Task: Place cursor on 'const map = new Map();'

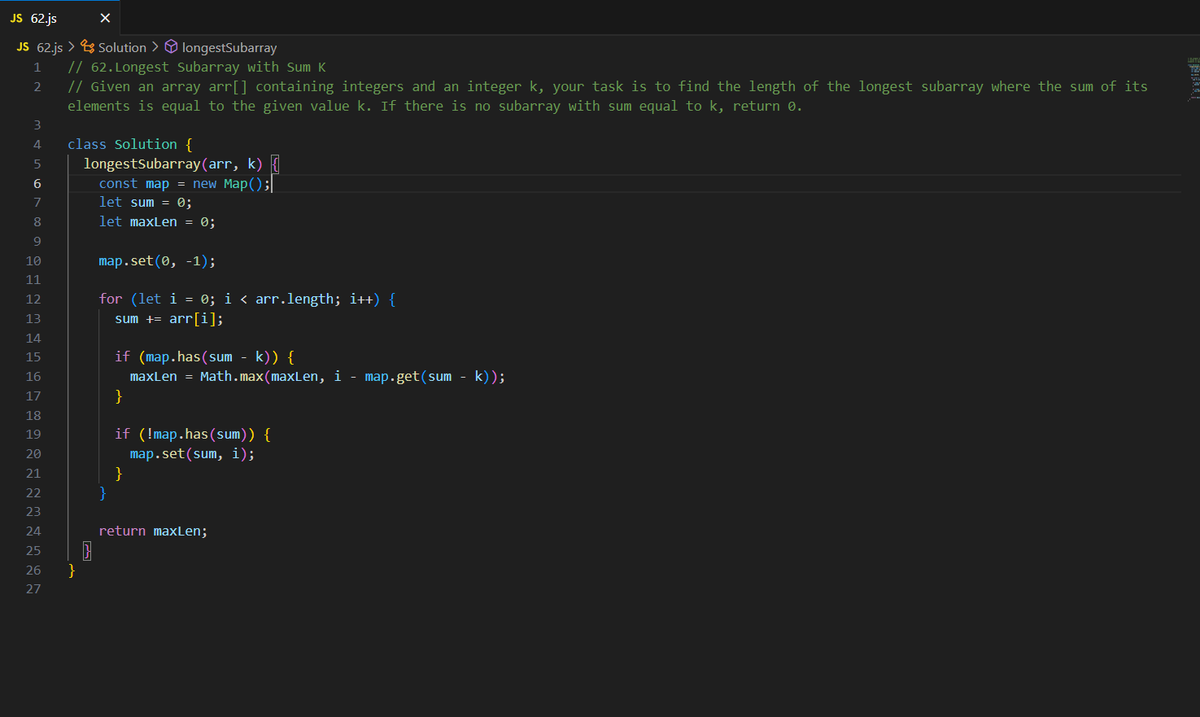Action: (185, 183)
